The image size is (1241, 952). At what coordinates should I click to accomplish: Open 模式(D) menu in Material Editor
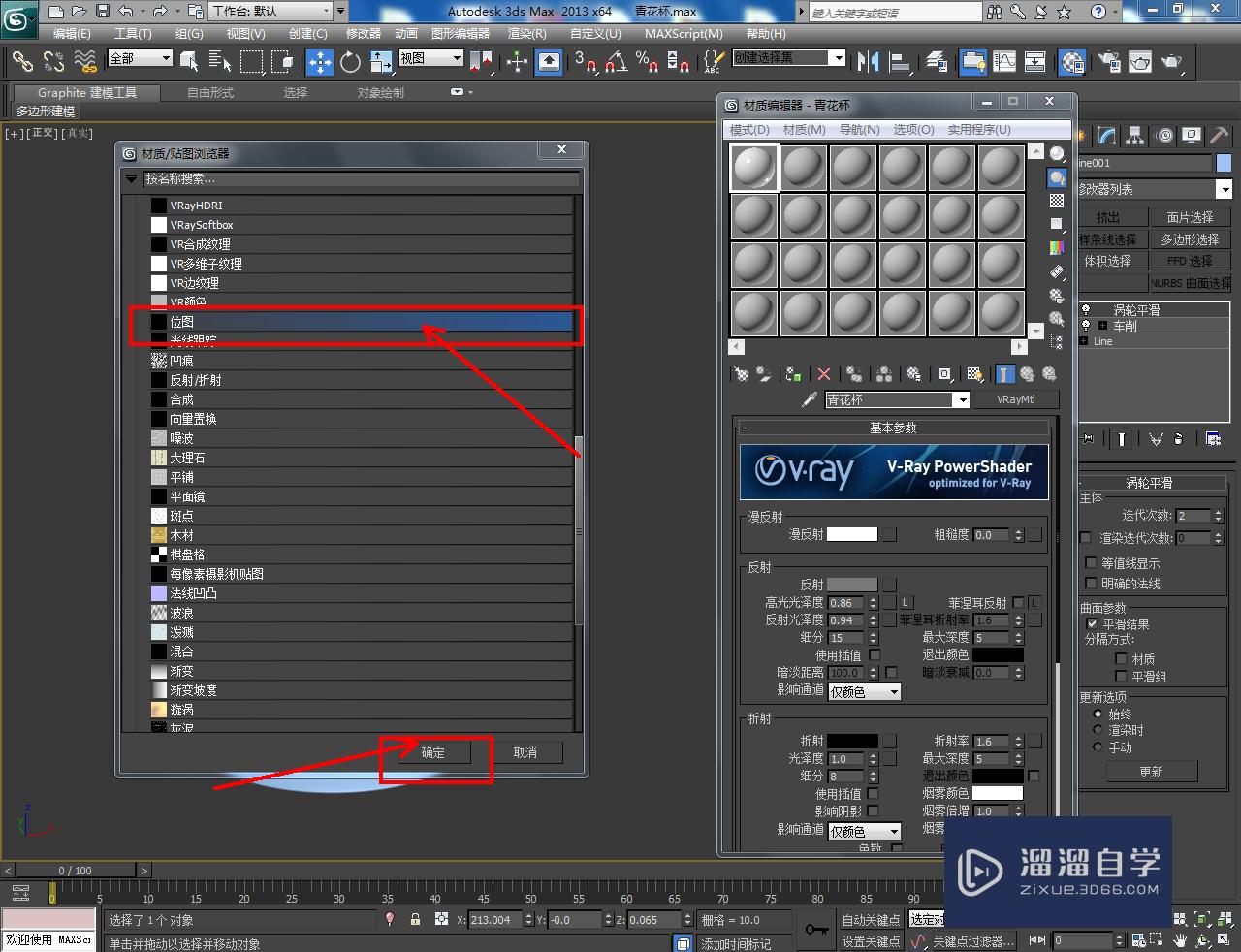(749, 129)
